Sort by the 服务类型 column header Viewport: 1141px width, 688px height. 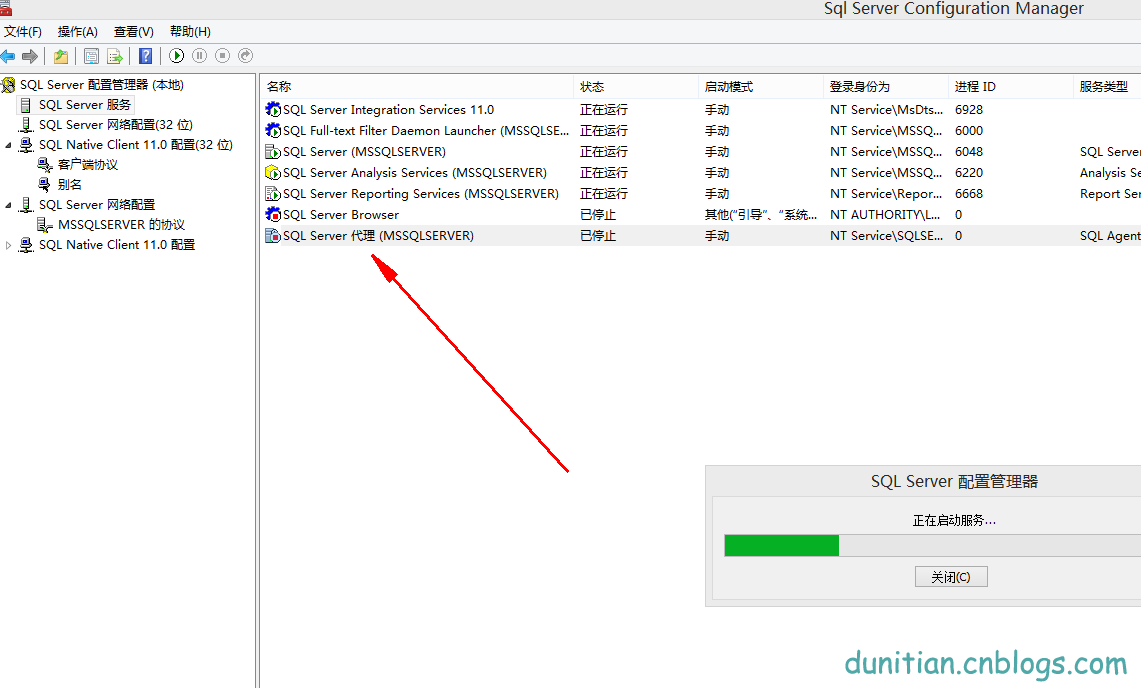1107,87
